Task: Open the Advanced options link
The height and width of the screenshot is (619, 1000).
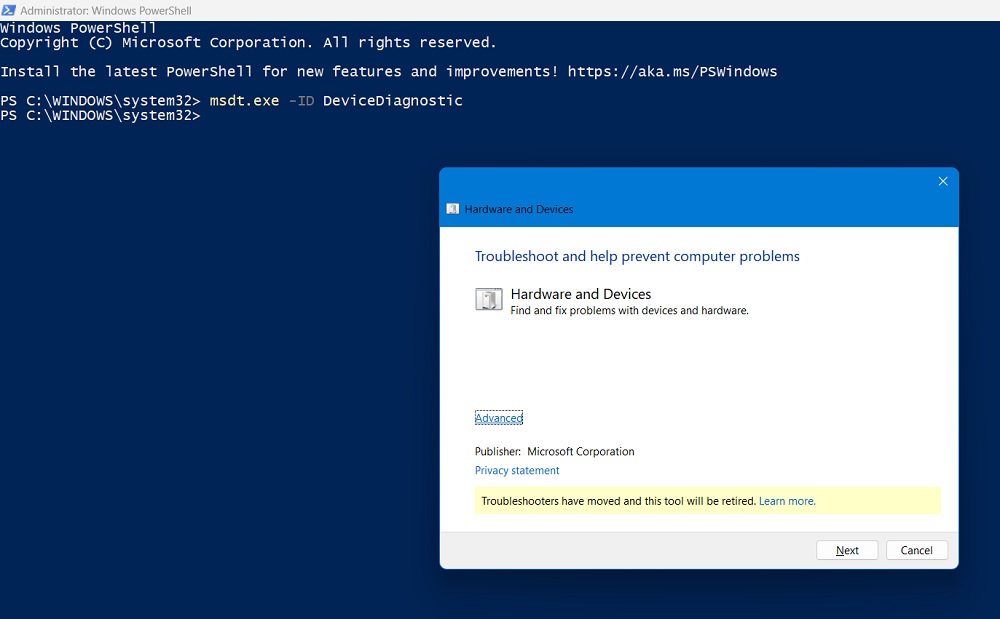Action: 498,417
